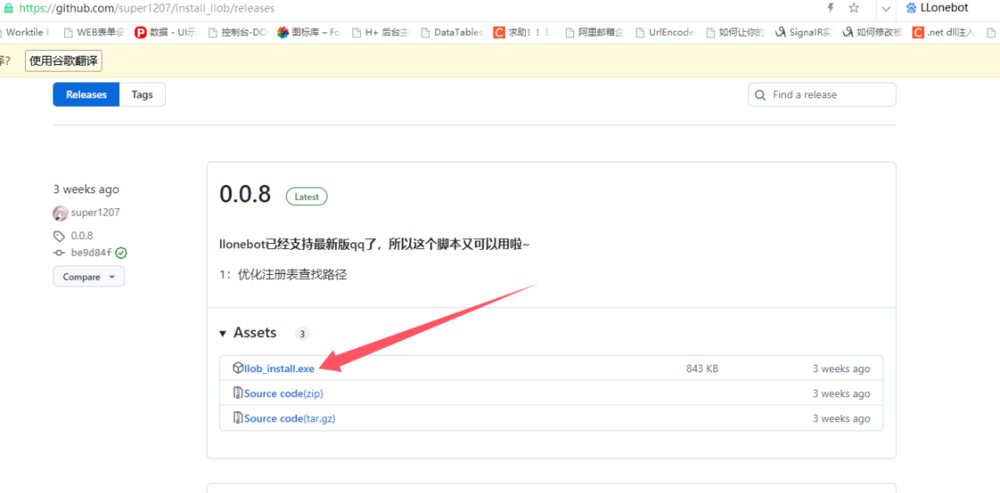This screenshot has height=493, width=1000.
Task: Click the tag icon next to 0.0.8
Action: pos(60,236)
